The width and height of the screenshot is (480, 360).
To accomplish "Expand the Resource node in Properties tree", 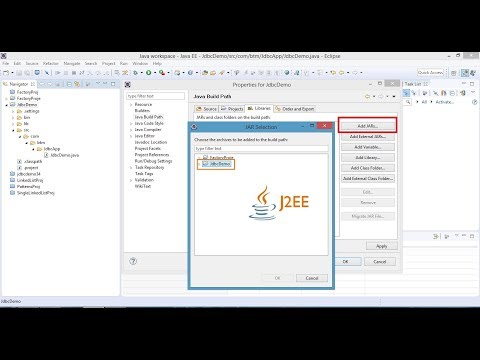I will tap(131, 105).
